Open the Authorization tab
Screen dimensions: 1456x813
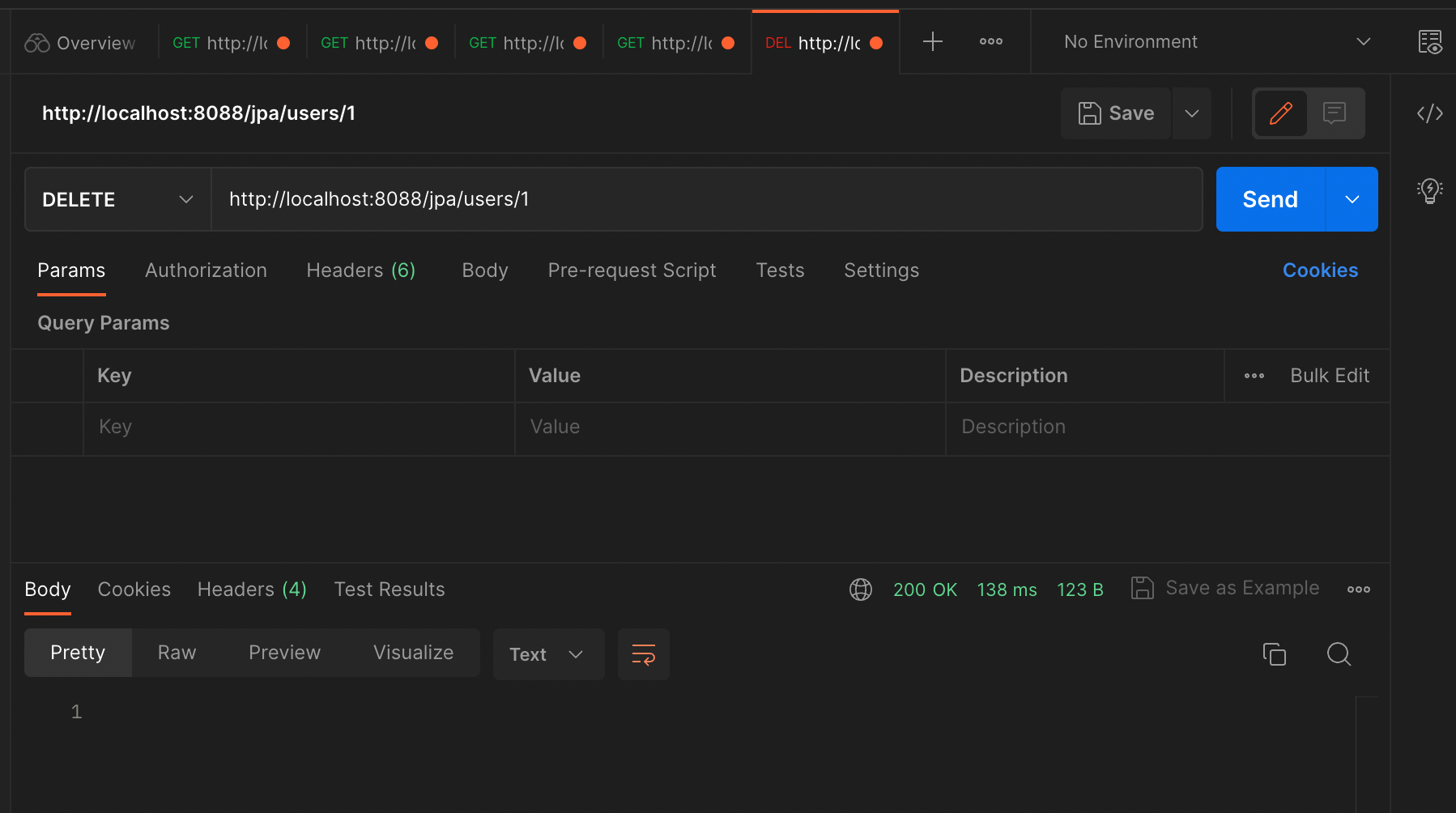(x=206, y=270)
